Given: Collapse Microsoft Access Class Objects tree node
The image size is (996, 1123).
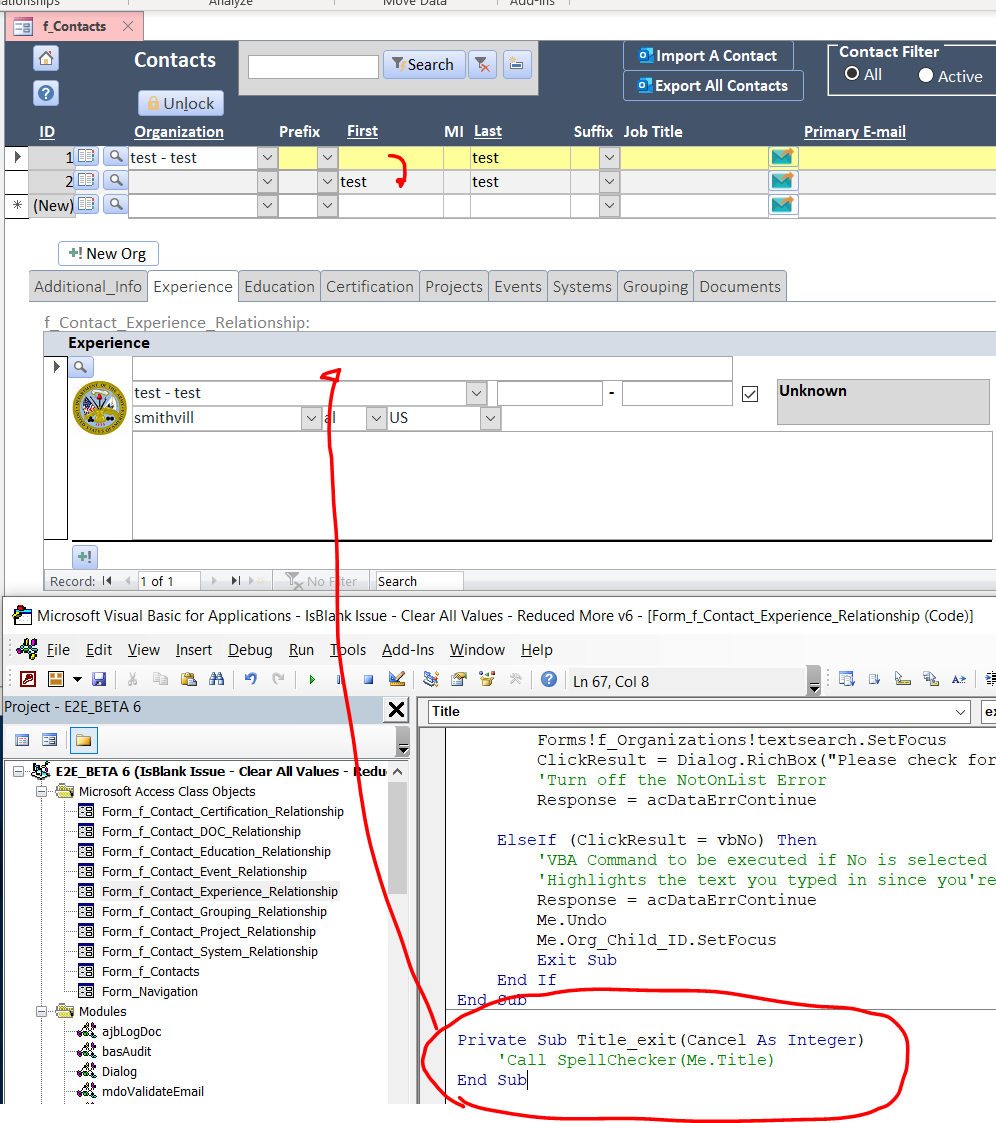Looking at the screenshot, I should [42, 791].
